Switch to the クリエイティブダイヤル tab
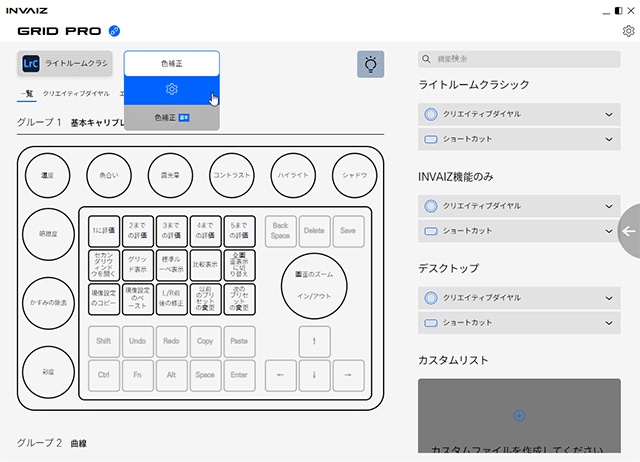The image size is (640, 462). click(x=76, y=93)
